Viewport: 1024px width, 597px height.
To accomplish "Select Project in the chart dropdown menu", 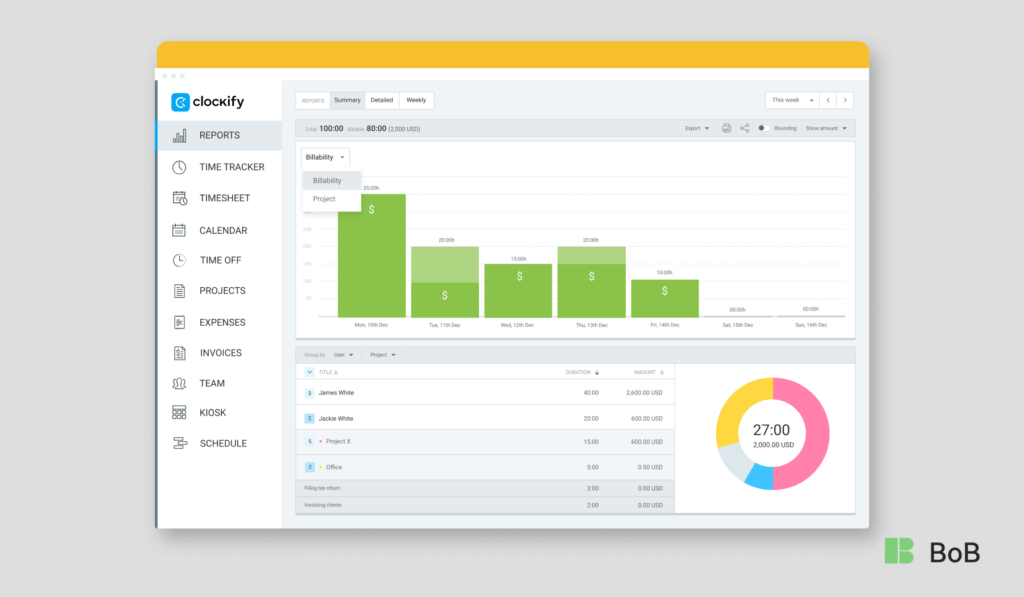I will click(324, 199).
